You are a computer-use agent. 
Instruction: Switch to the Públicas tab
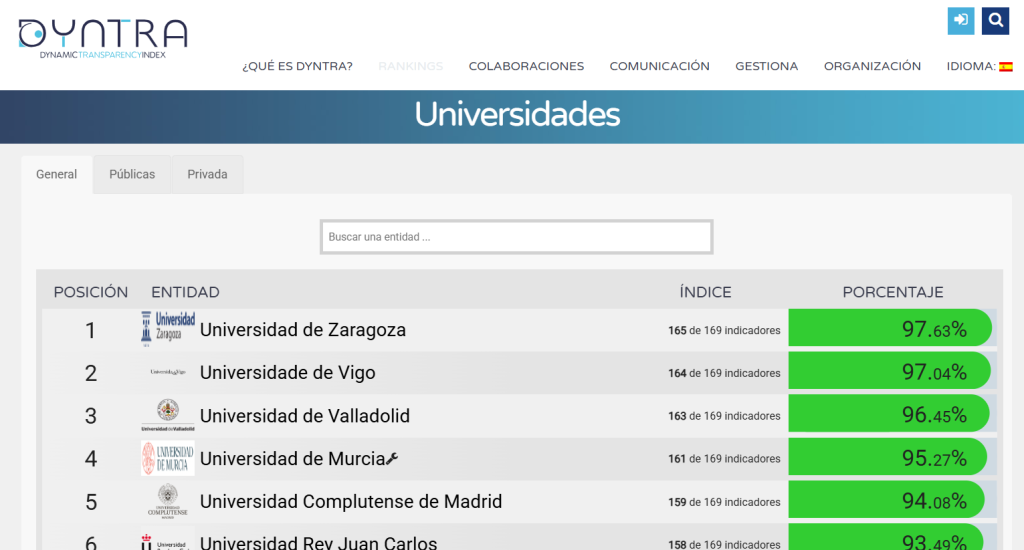[132, 174]
